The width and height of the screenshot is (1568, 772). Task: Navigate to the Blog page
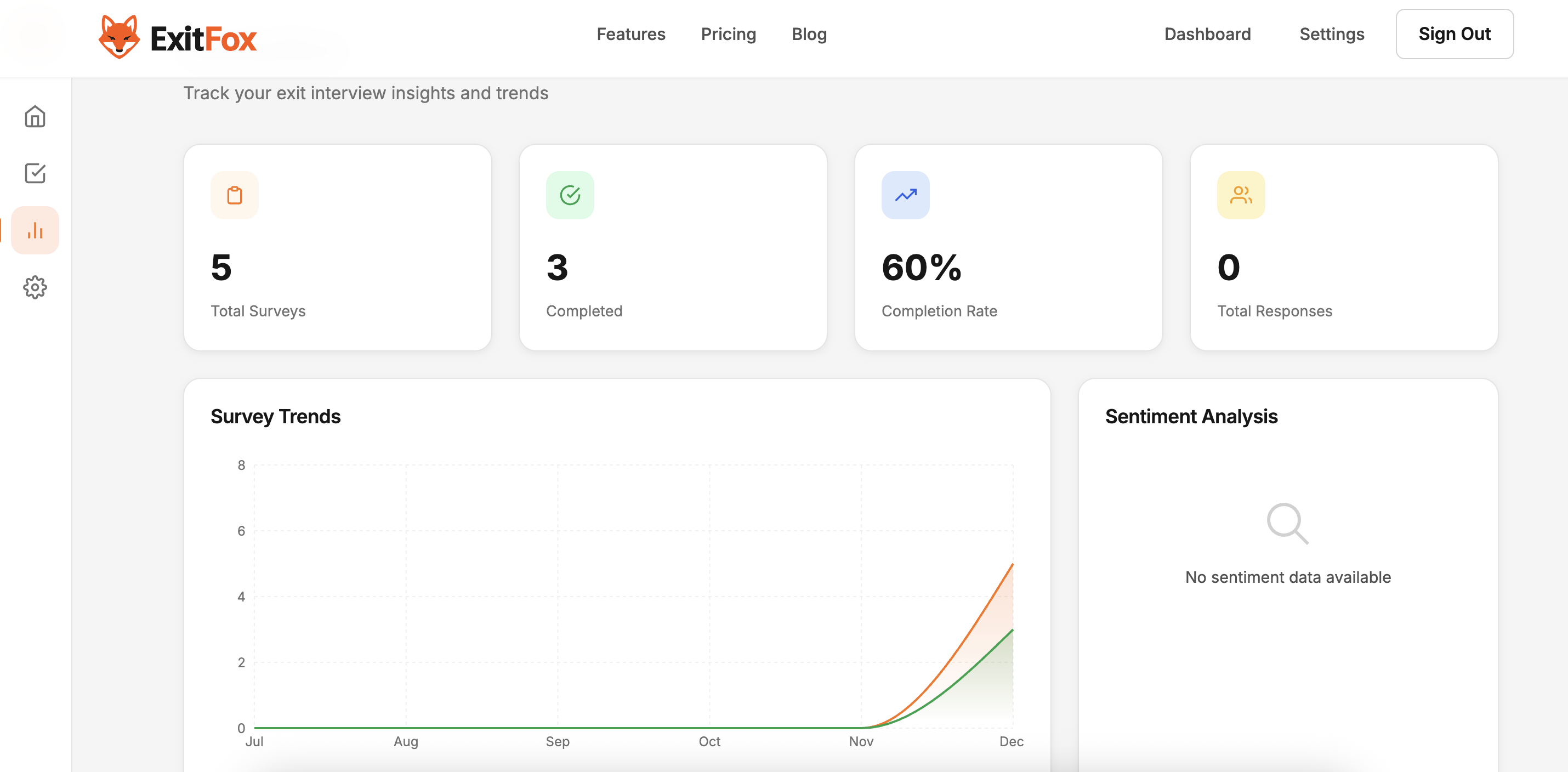click(x=809, y=34)
